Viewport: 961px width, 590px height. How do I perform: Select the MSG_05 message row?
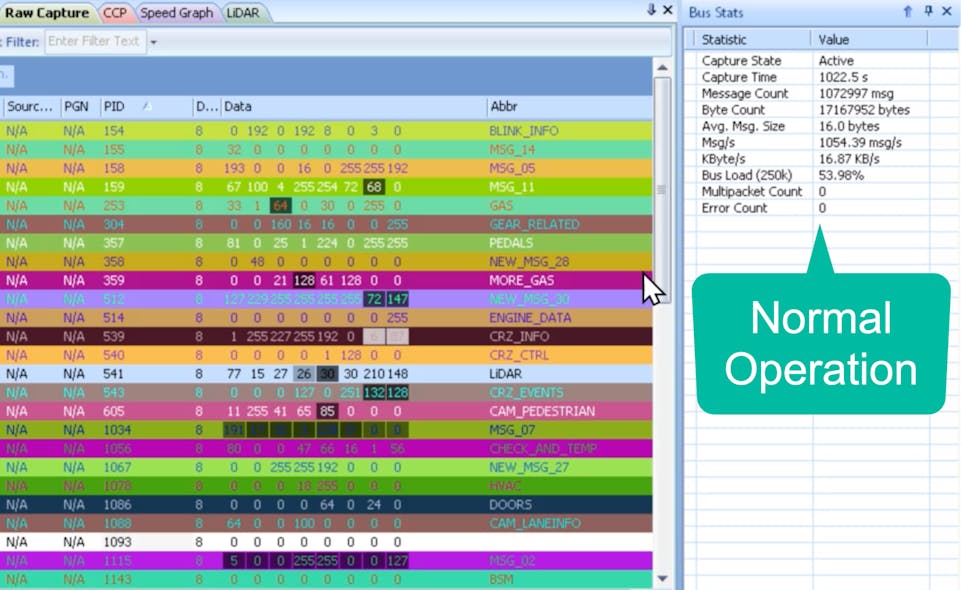tap(326, 168)
